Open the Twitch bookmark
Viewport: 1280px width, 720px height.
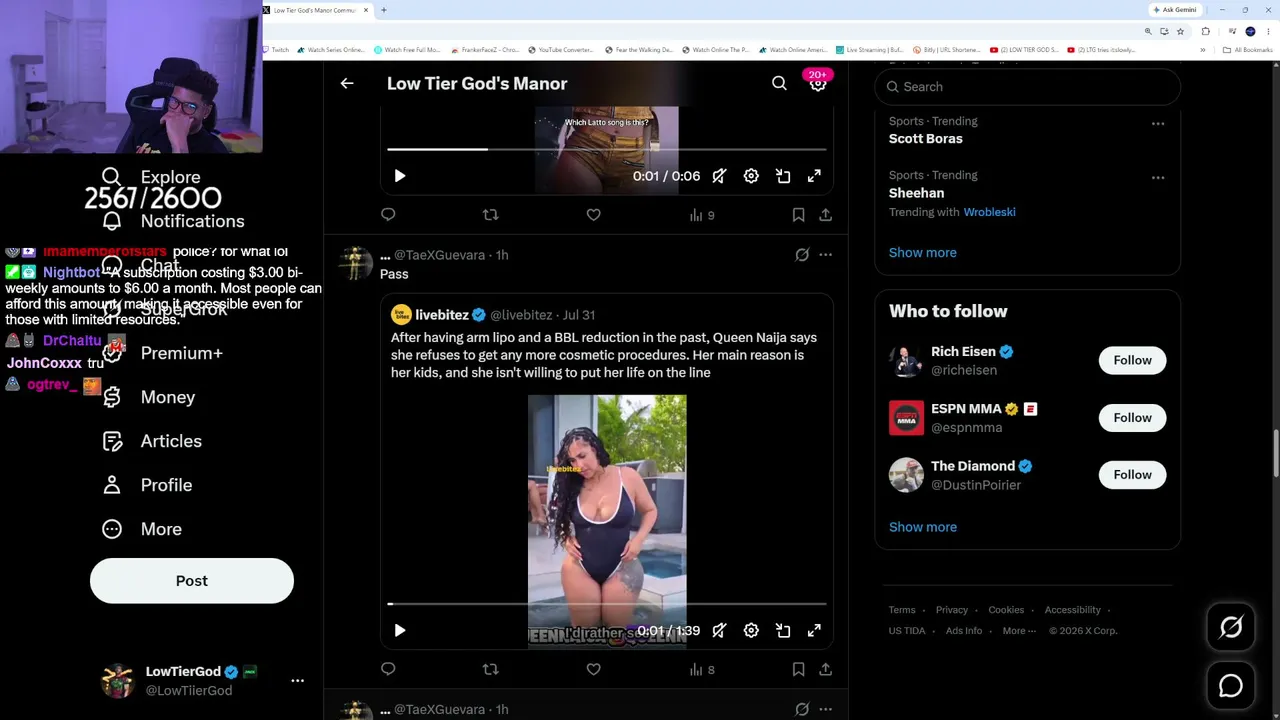pyautogui.click(x=276, y=50)
